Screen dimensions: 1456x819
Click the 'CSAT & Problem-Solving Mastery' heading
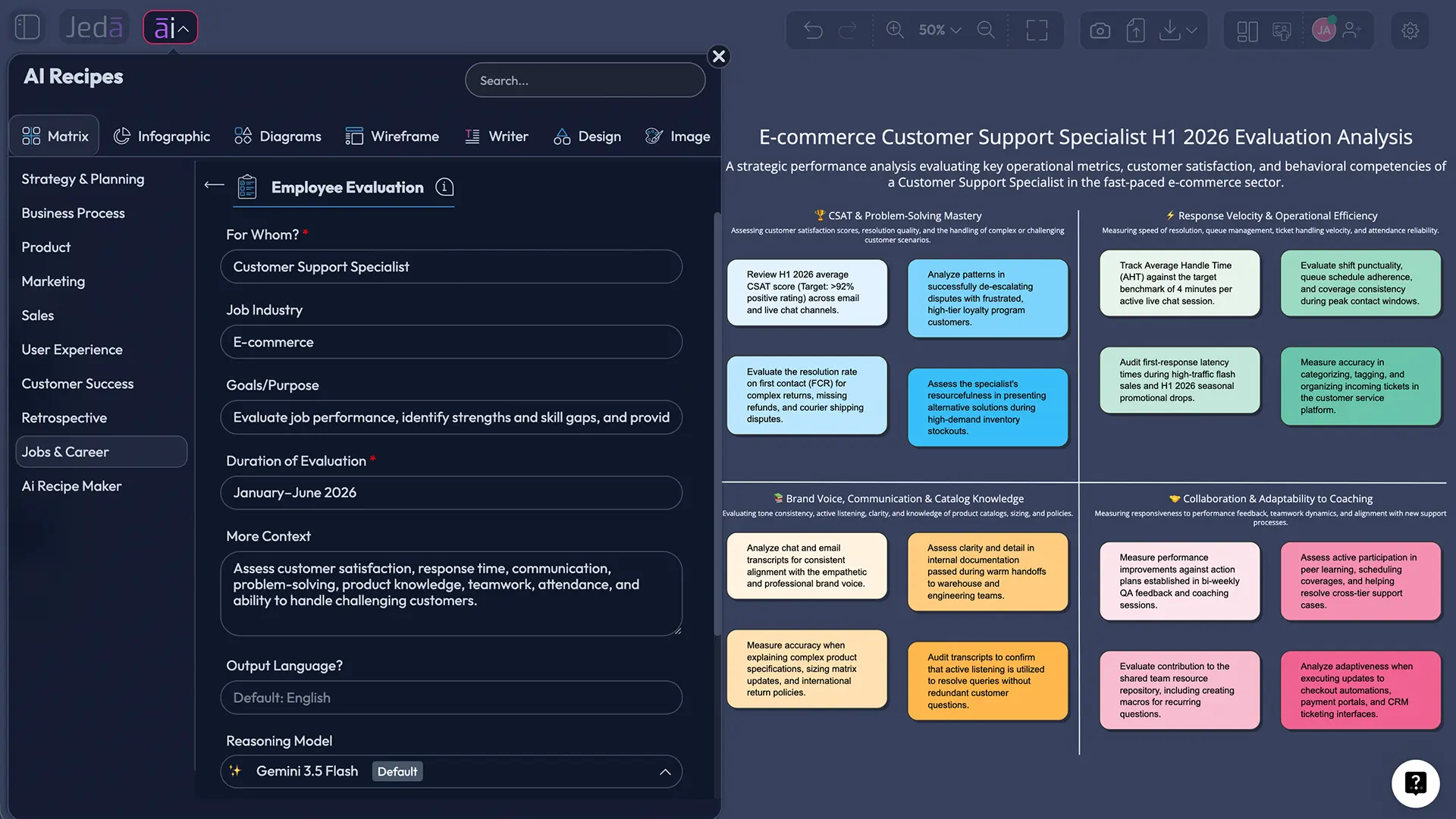[x=897, y=216]
